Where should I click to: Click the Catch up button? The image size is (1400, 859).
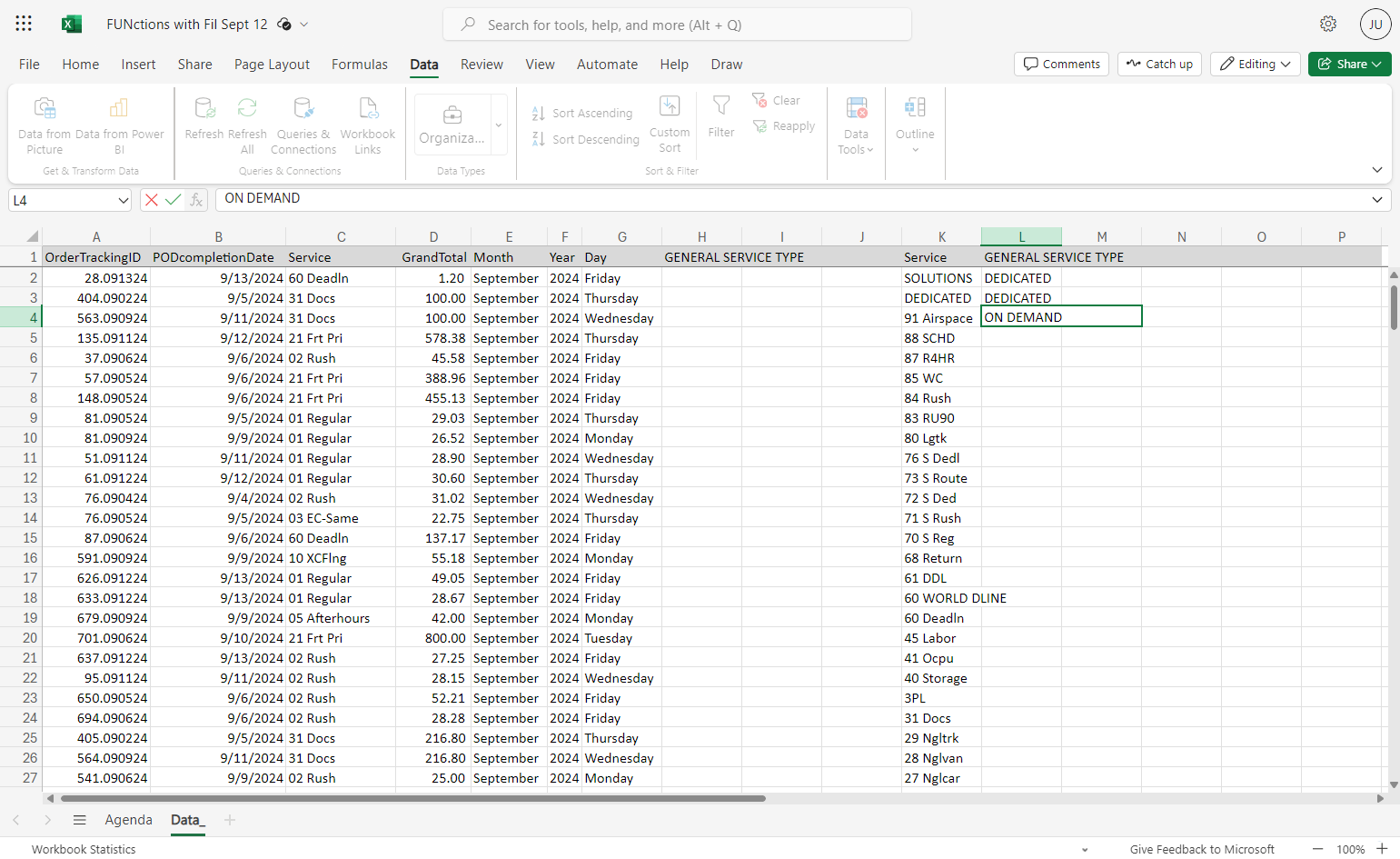(1159, 64)
